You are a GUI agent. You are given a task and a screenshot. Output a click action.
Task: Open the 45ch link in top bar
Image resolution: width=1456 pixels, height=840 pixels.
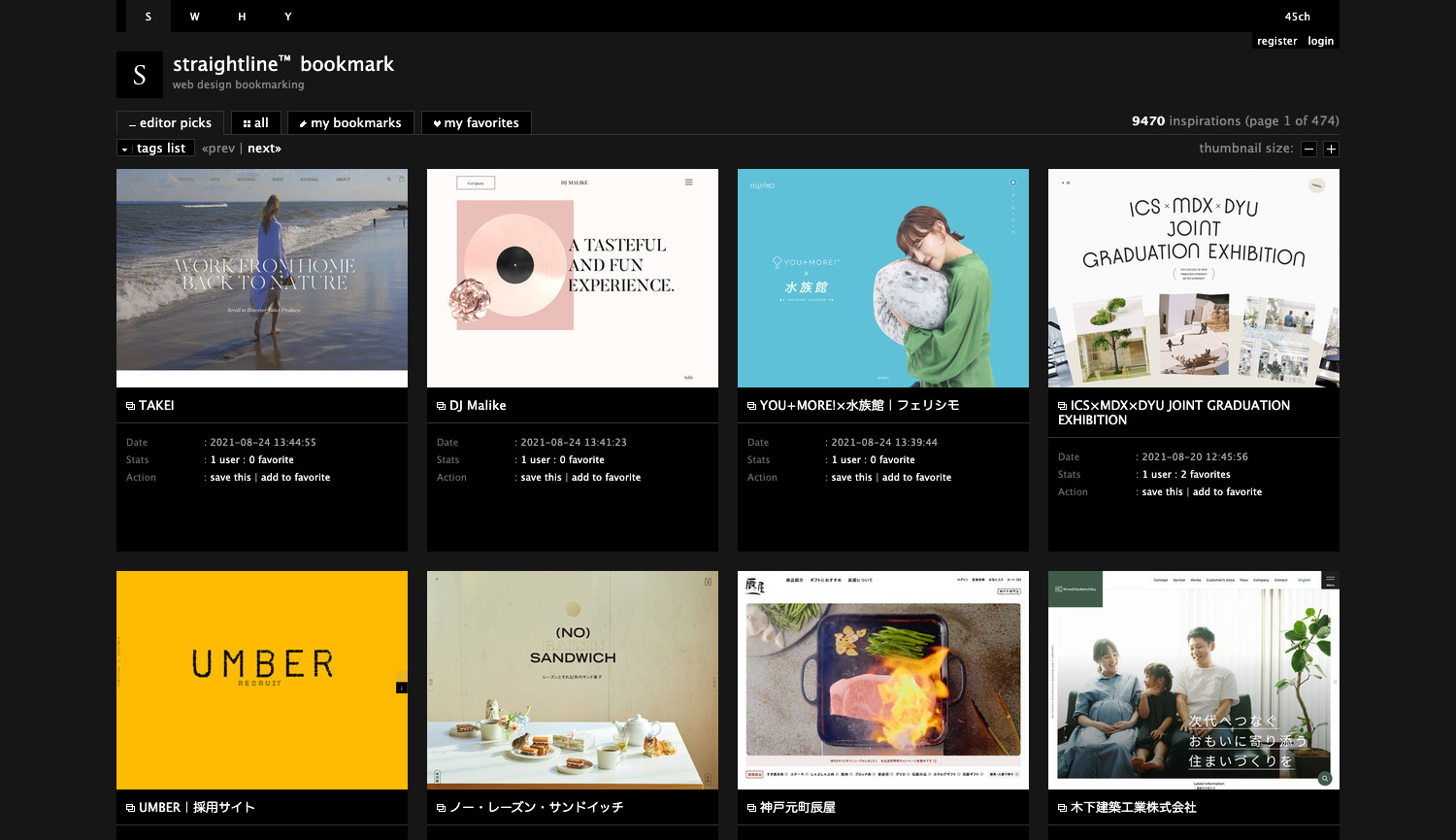click(1297, 17)
